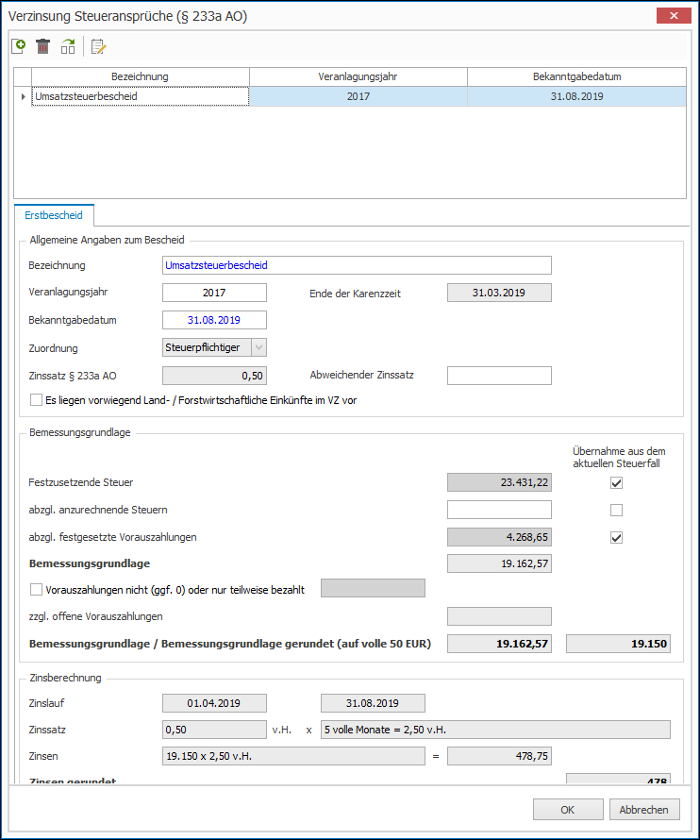Click the Zinslauf end date 31.08.2019
This screenshot has width=700, height=840.
373,703
